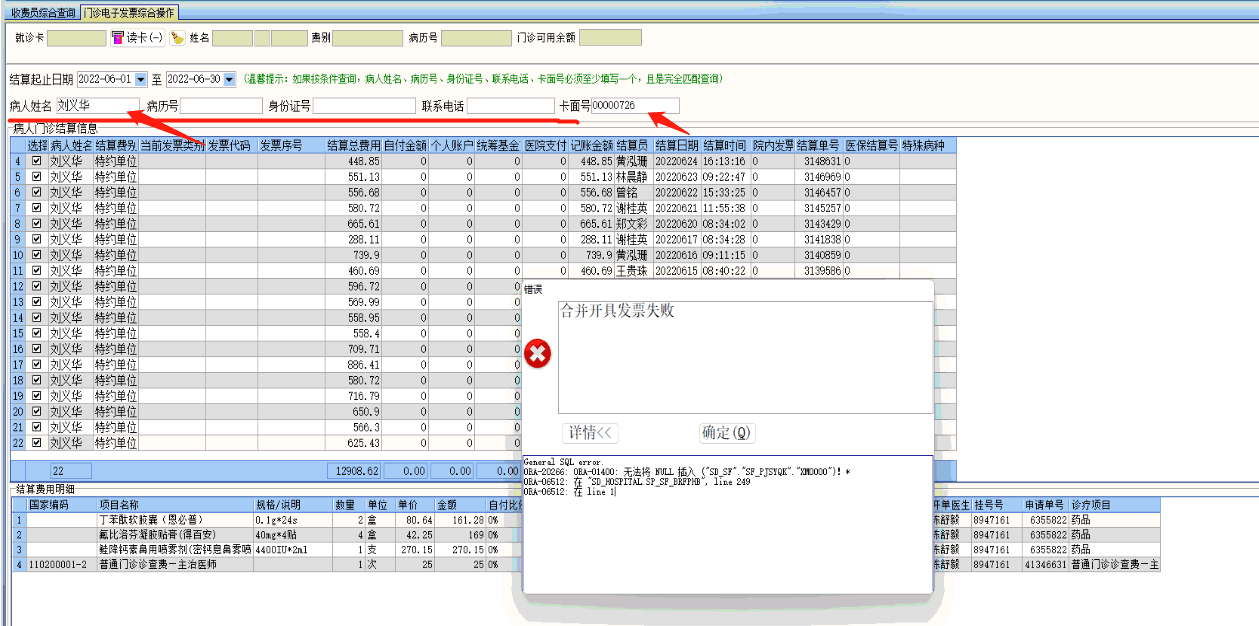This screenshot has height=626, width=1259.
Task: Uncheck row 5 with total 551.13
Action: (37, 177)
